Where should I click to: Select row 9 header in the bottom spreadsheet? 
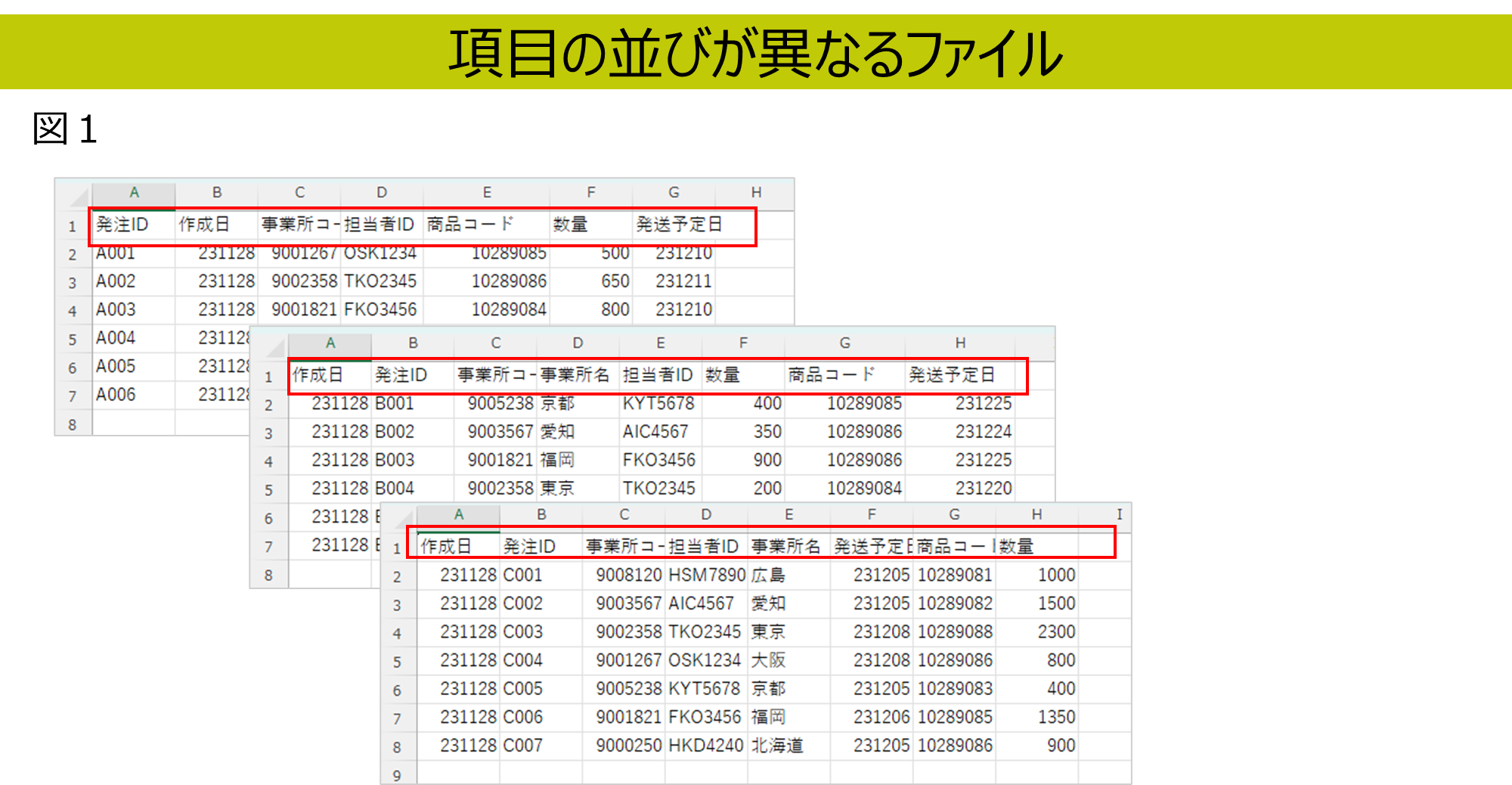[398, 775]
